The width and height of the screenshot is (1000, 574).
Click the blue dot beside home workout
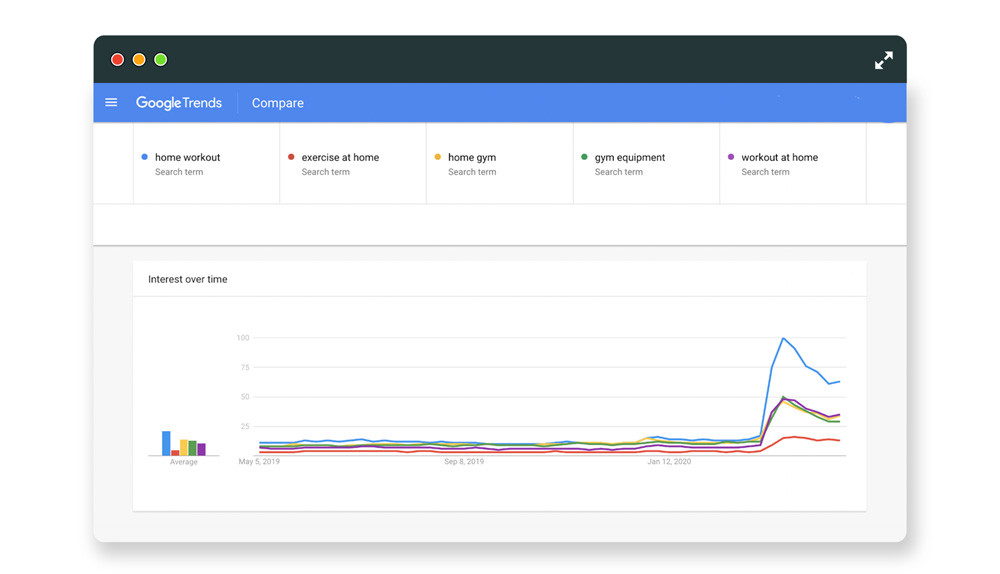(x=145, y=157)
